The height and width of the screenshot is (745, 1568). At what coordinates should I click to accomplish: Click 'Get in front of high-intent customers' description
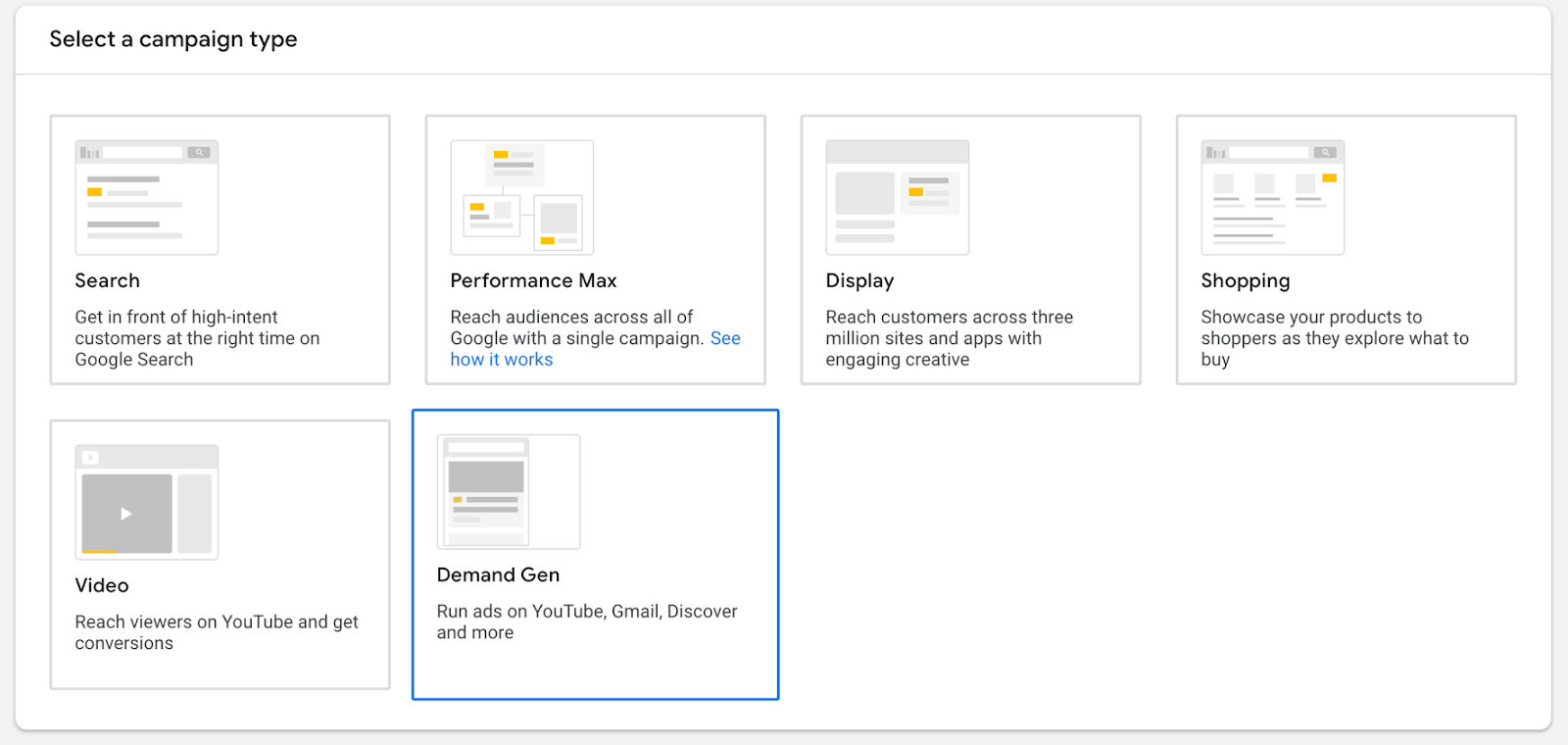198,338
